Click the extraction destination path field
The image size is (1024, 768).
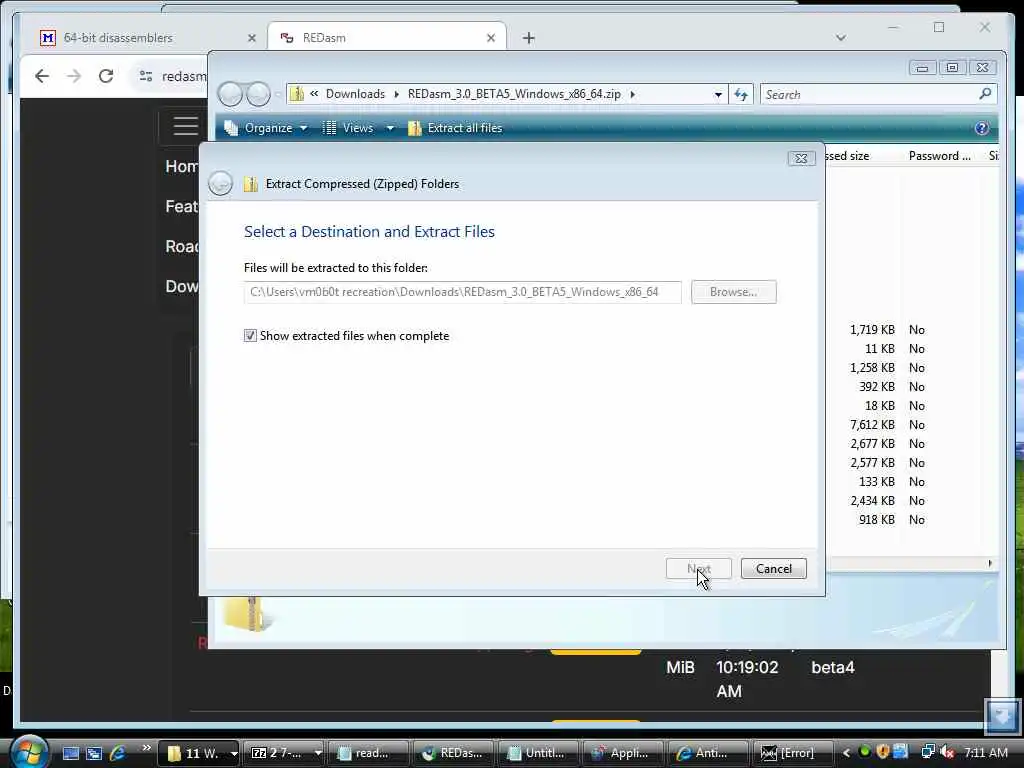coord(462,292)
